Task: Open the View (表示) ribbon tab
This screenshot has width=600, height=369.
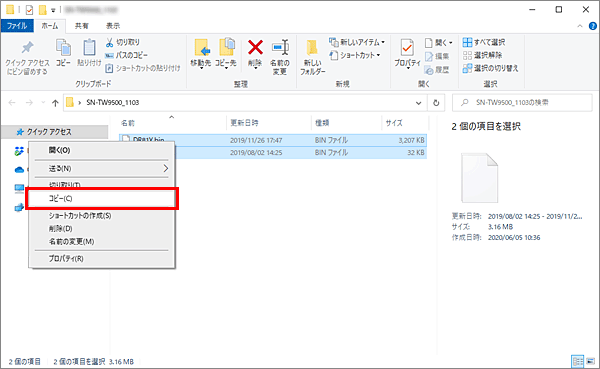Action: tap(112, 26)
